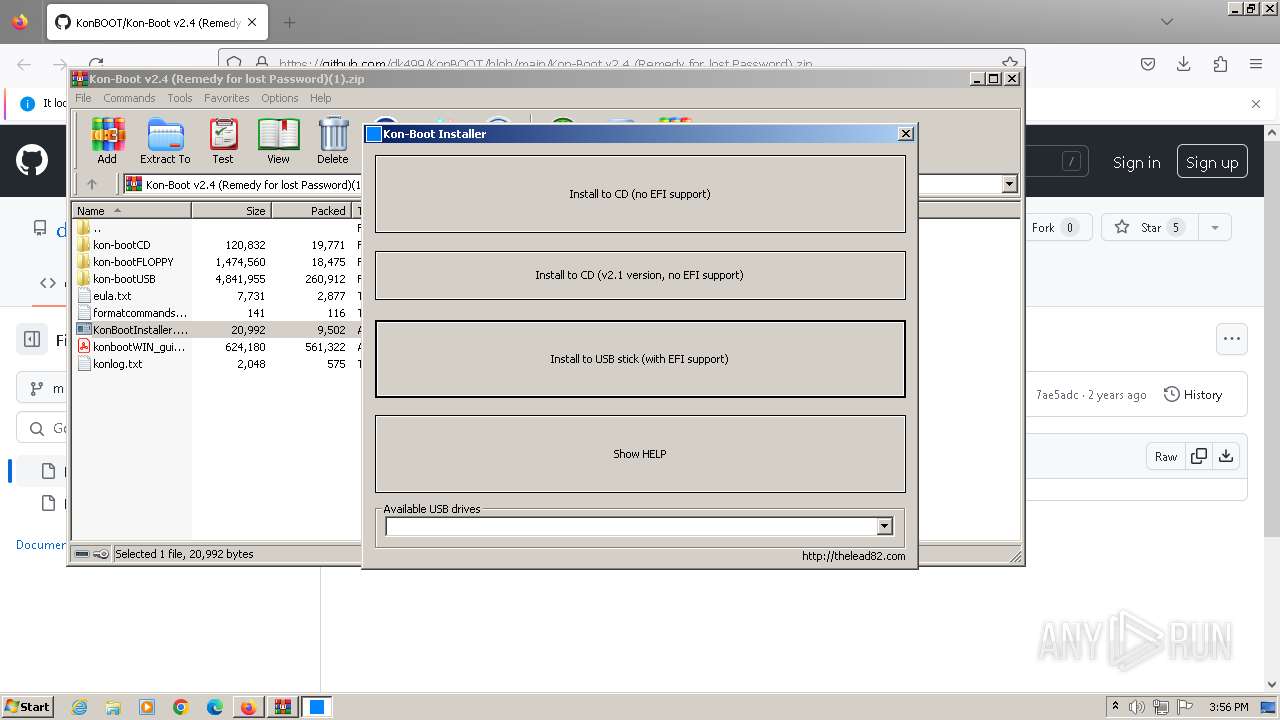Toggle GitHub file tree side panel
1280x720 pixels.
coord(31,340)
